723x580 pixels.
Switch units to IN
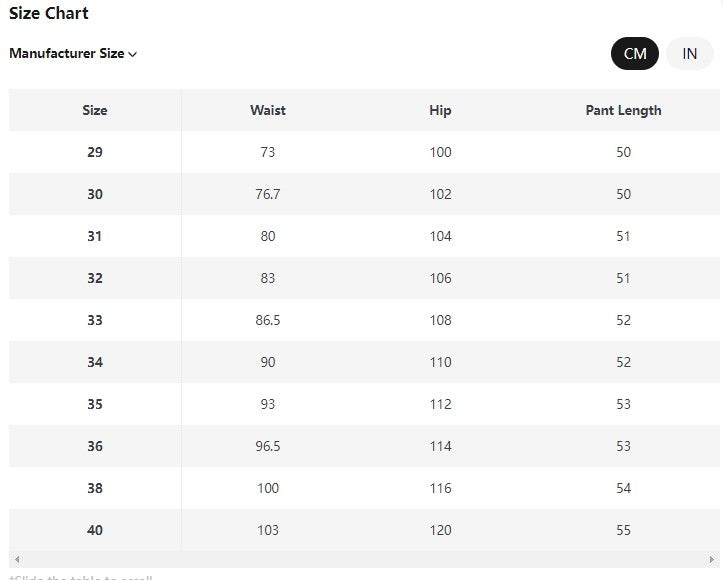pyautogui.click(x=690, y=54)
